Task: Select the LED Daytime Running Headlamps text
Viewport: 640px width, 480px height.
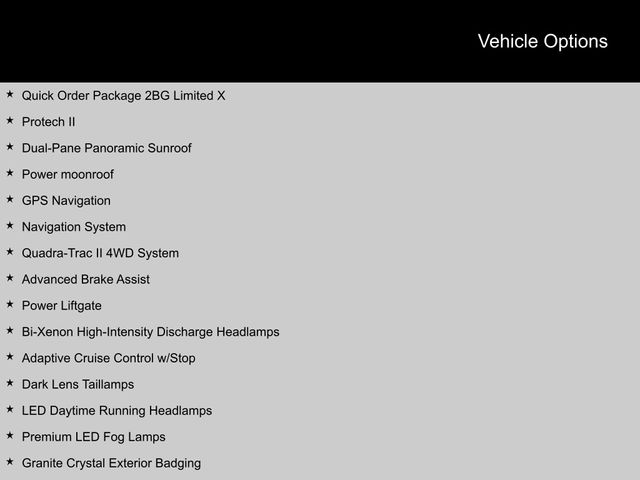Action: click(x=116, y=410)
